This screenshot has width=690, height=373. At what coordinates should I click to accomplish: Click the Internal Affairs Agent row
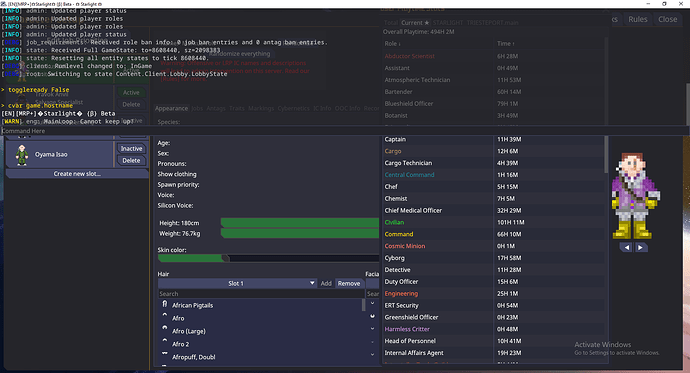coord(493,353)
